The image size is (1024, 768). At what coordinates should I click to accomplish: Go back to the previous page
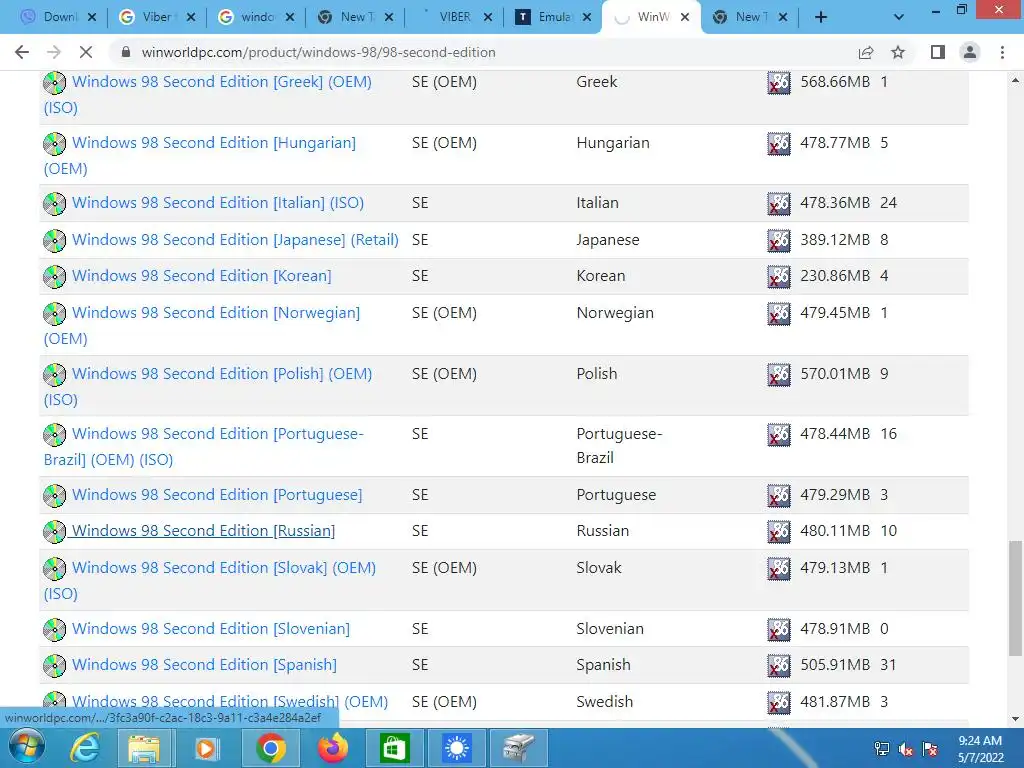[x=22, y=52]
